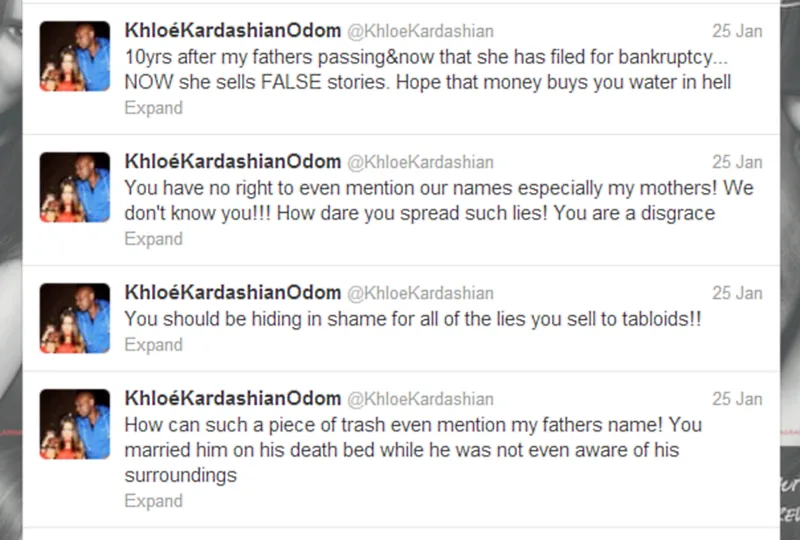Click @KhloeKardashian handle on the bankruptcy tweet
Screen dimensions: 800x540
pos(419,31)
